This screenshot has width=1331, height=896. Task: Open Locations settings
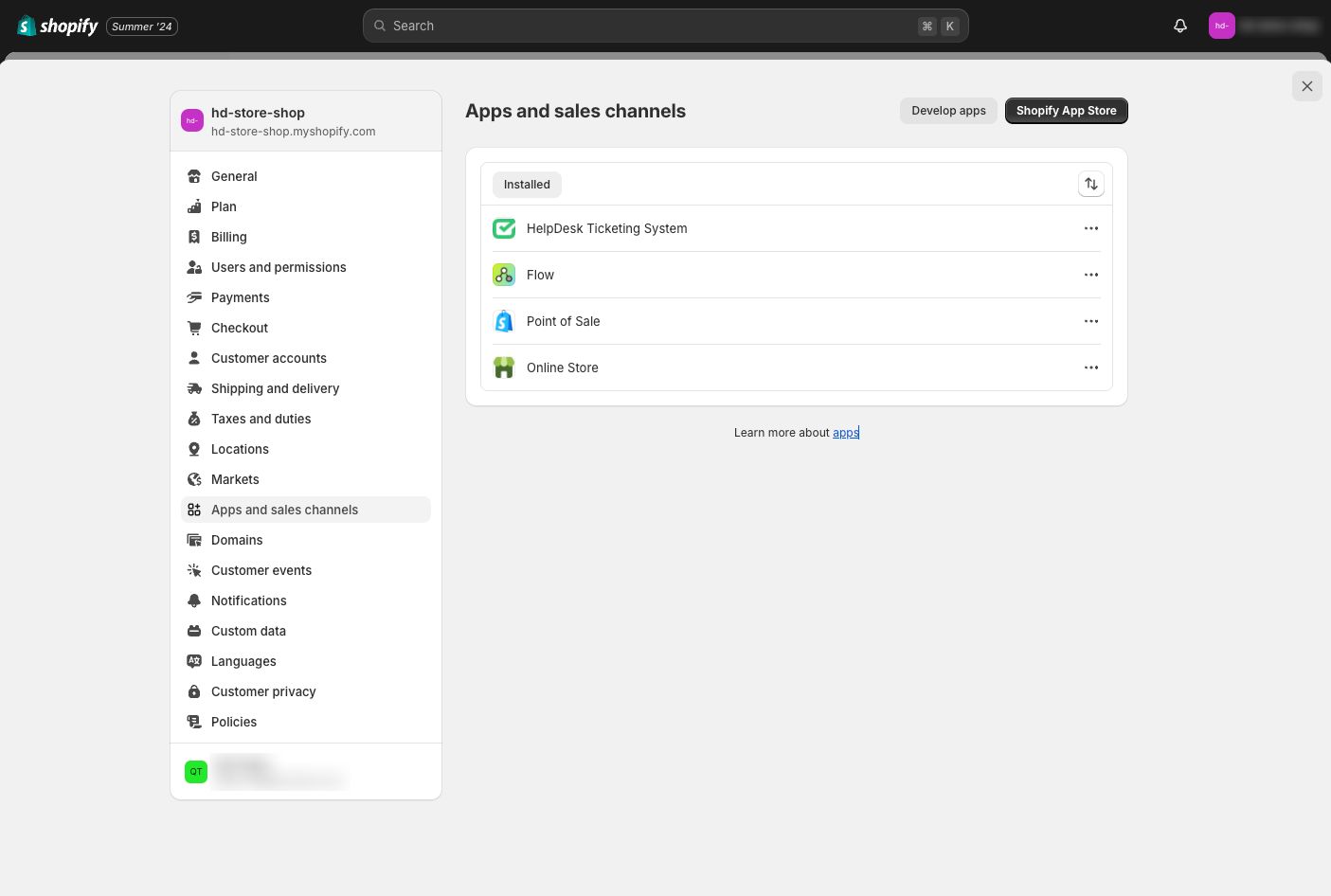click(x=306, y=449)
